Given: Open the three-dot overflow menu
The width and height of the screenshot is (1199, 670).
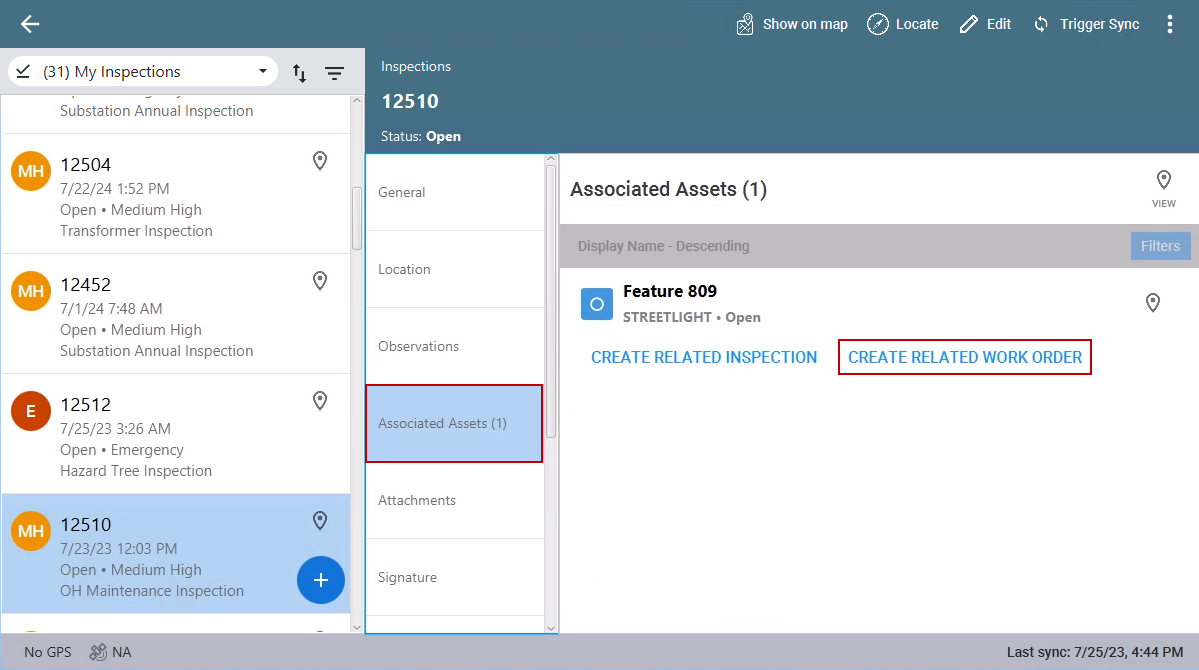Looking at the screenshot, I should click(1170, 24).
